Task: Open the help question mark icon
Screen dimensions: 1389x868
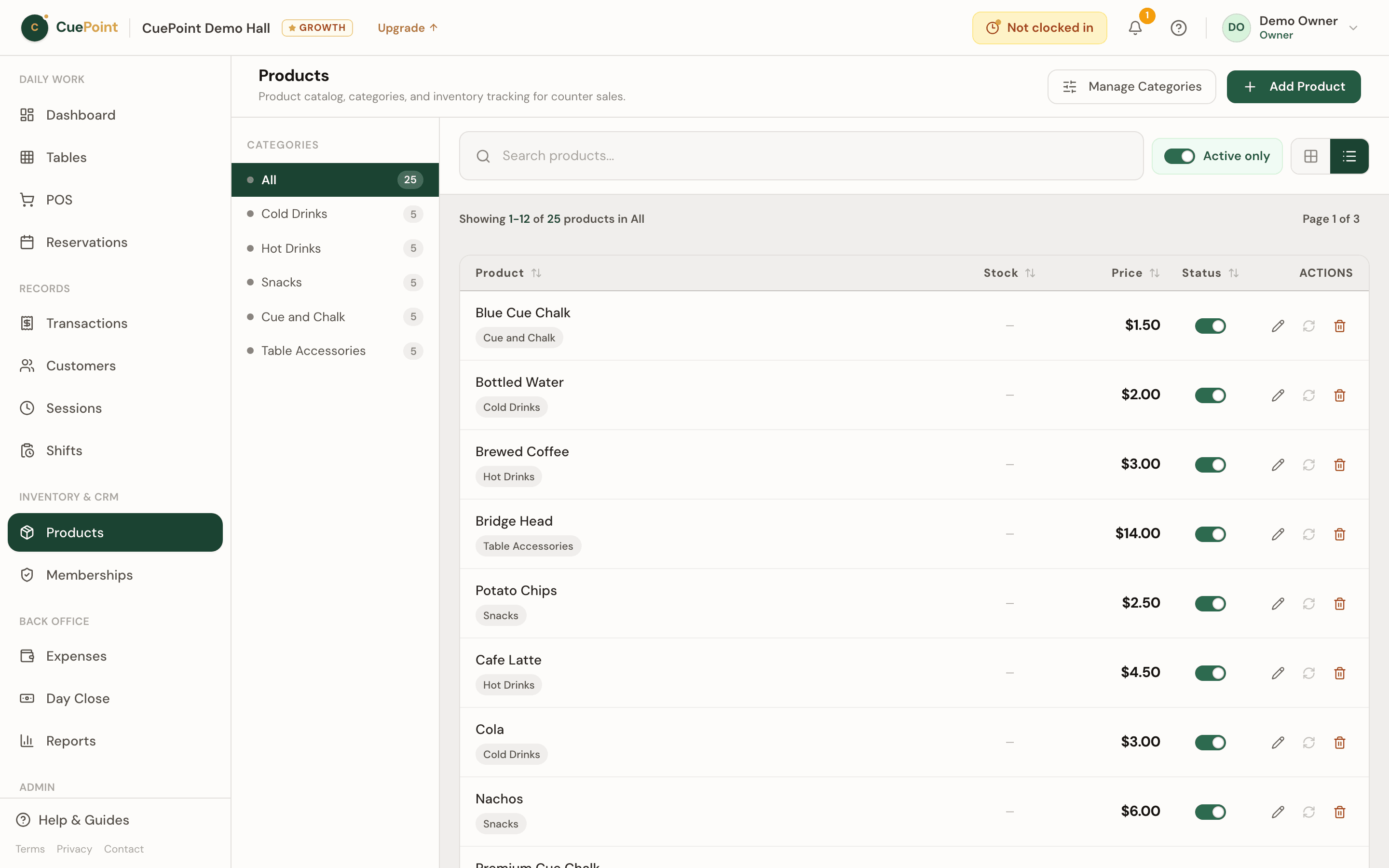Action: click(1178, 27)
